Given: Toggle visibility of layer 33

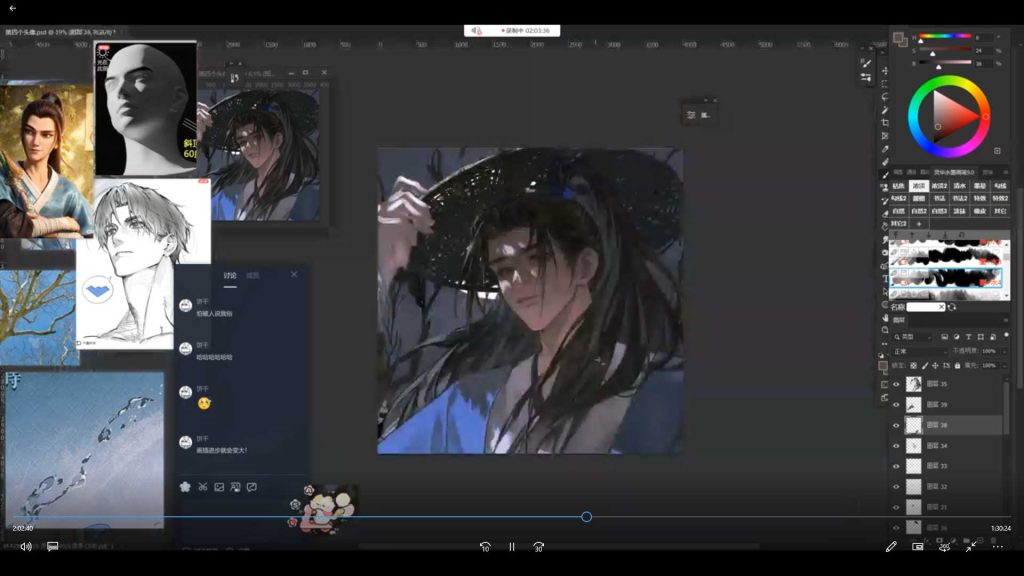Looking at the screenshot, I should point(896,466).
